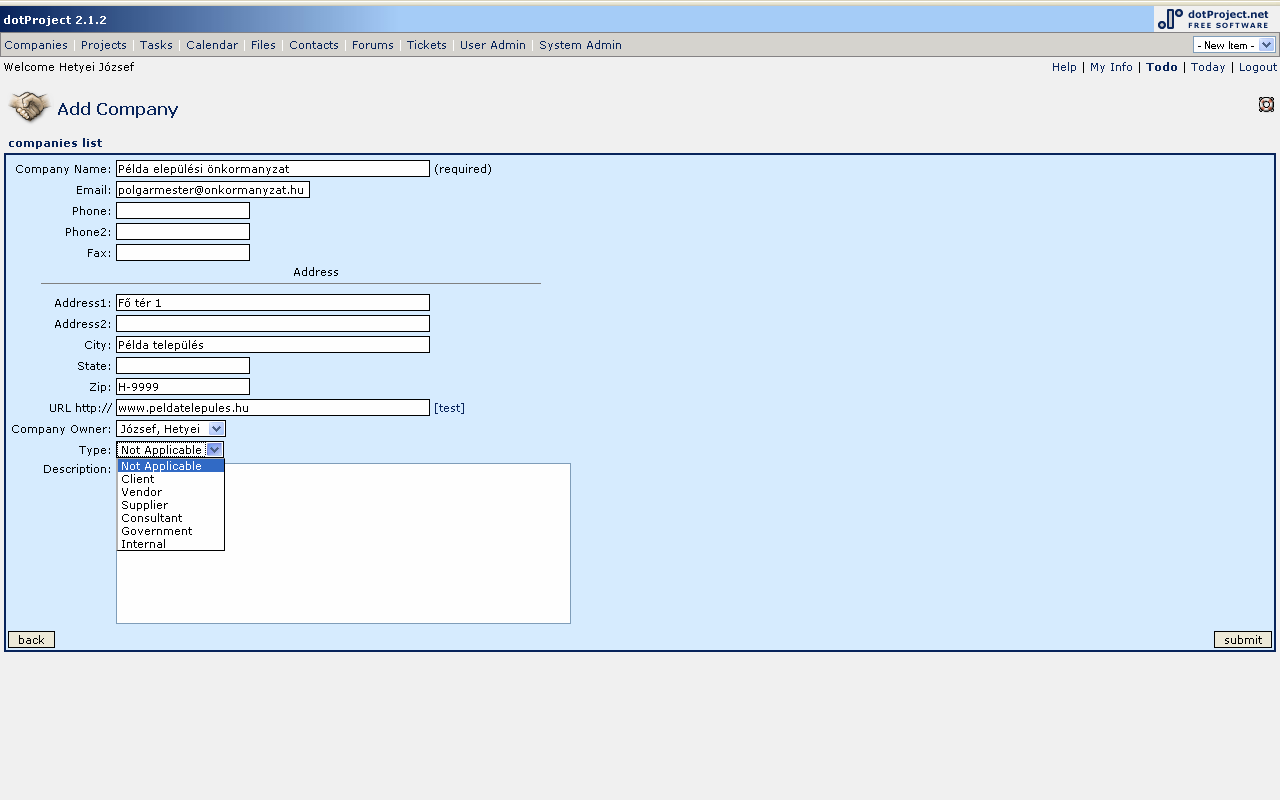Open the Contacts menu

click(x=314, y=45)
